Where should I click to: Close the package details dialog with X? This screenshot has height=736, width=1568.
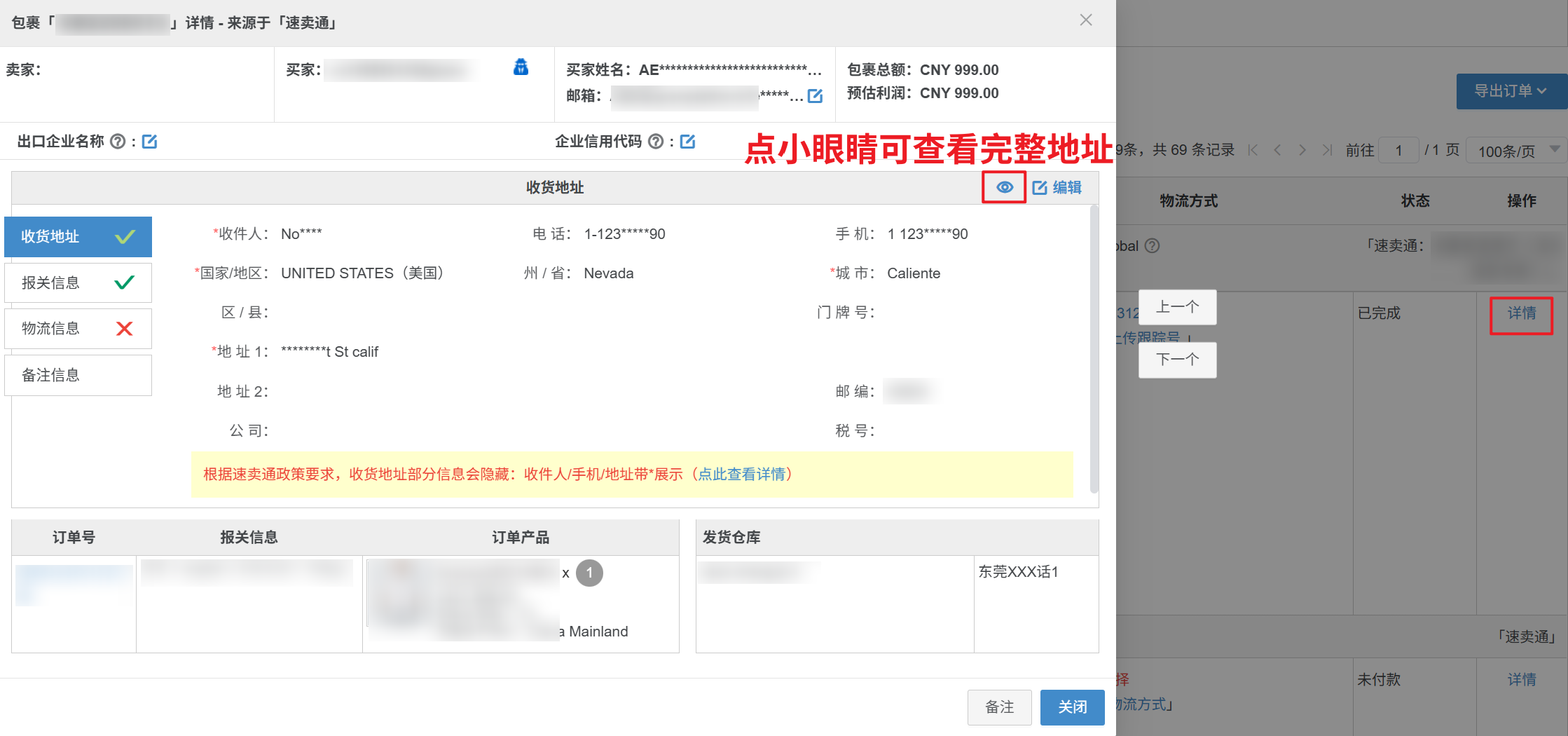point(1086,20)
